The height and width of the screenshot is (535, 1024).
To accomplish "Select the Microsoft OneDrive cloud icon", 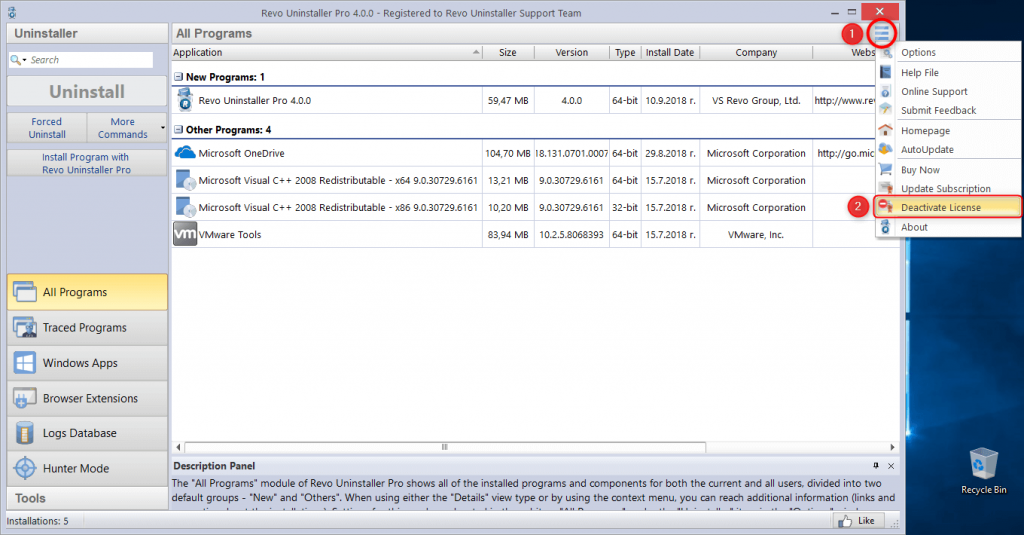I will [x=185, y=153].
